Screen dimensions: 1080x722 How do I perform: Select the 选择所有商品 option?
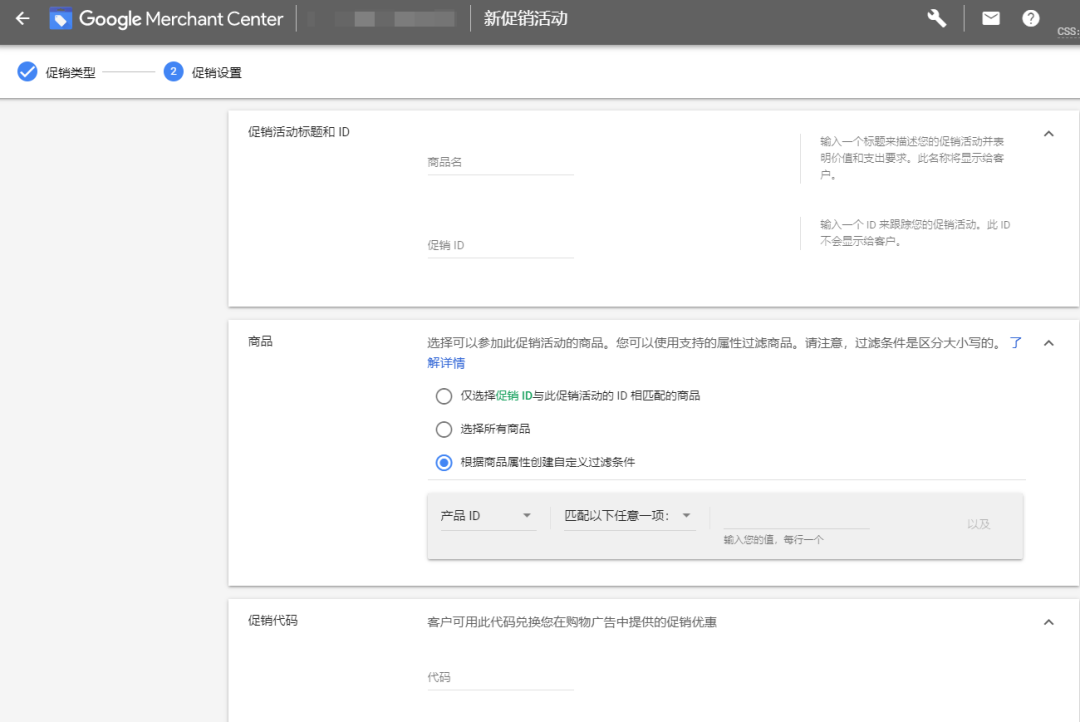coord(444,429)
